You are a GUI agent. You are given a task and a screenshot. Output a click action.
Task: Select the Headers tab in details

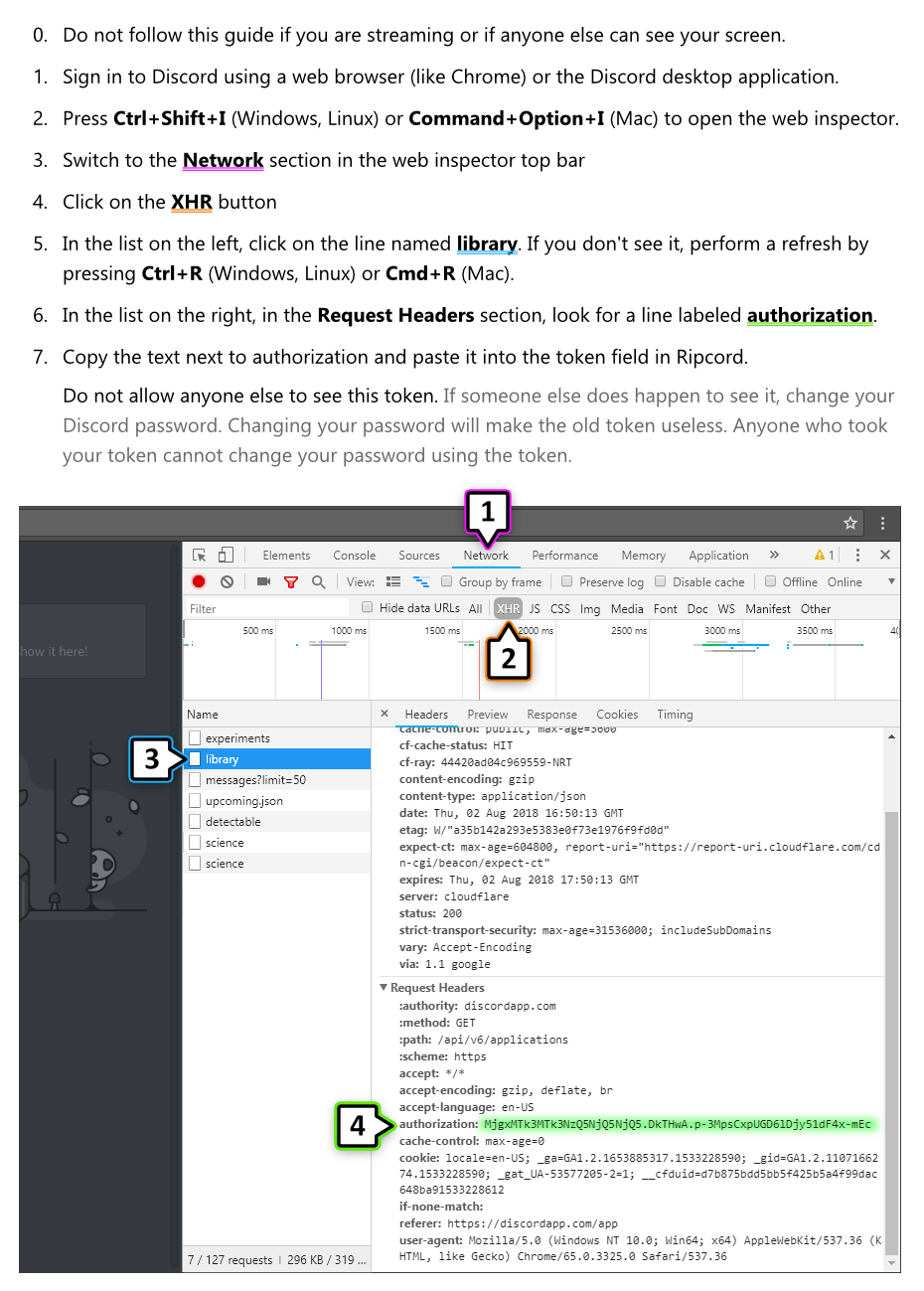[x=426, y=715]
